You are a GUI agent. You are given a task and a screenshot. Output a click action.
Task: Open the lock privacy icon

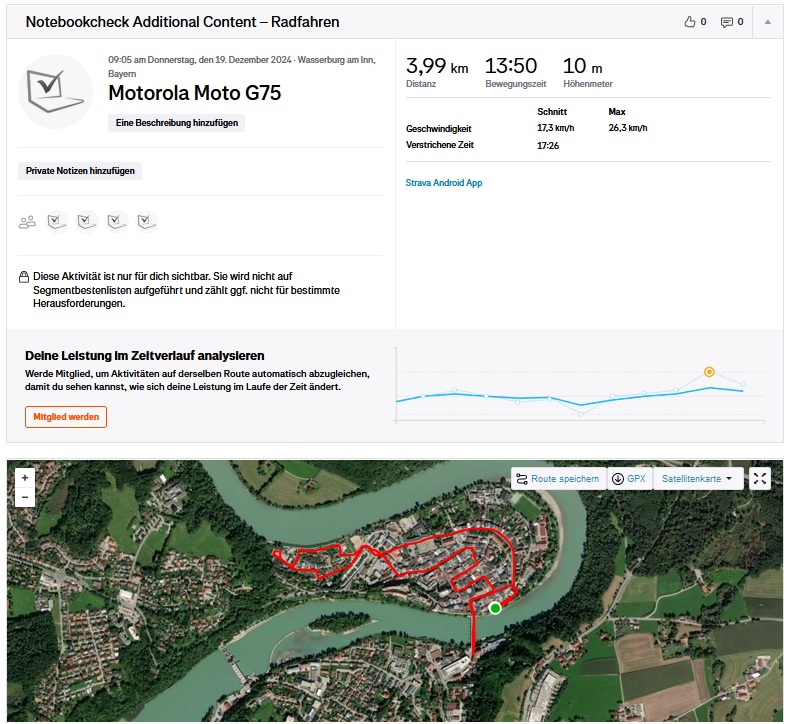pos(24,277)
